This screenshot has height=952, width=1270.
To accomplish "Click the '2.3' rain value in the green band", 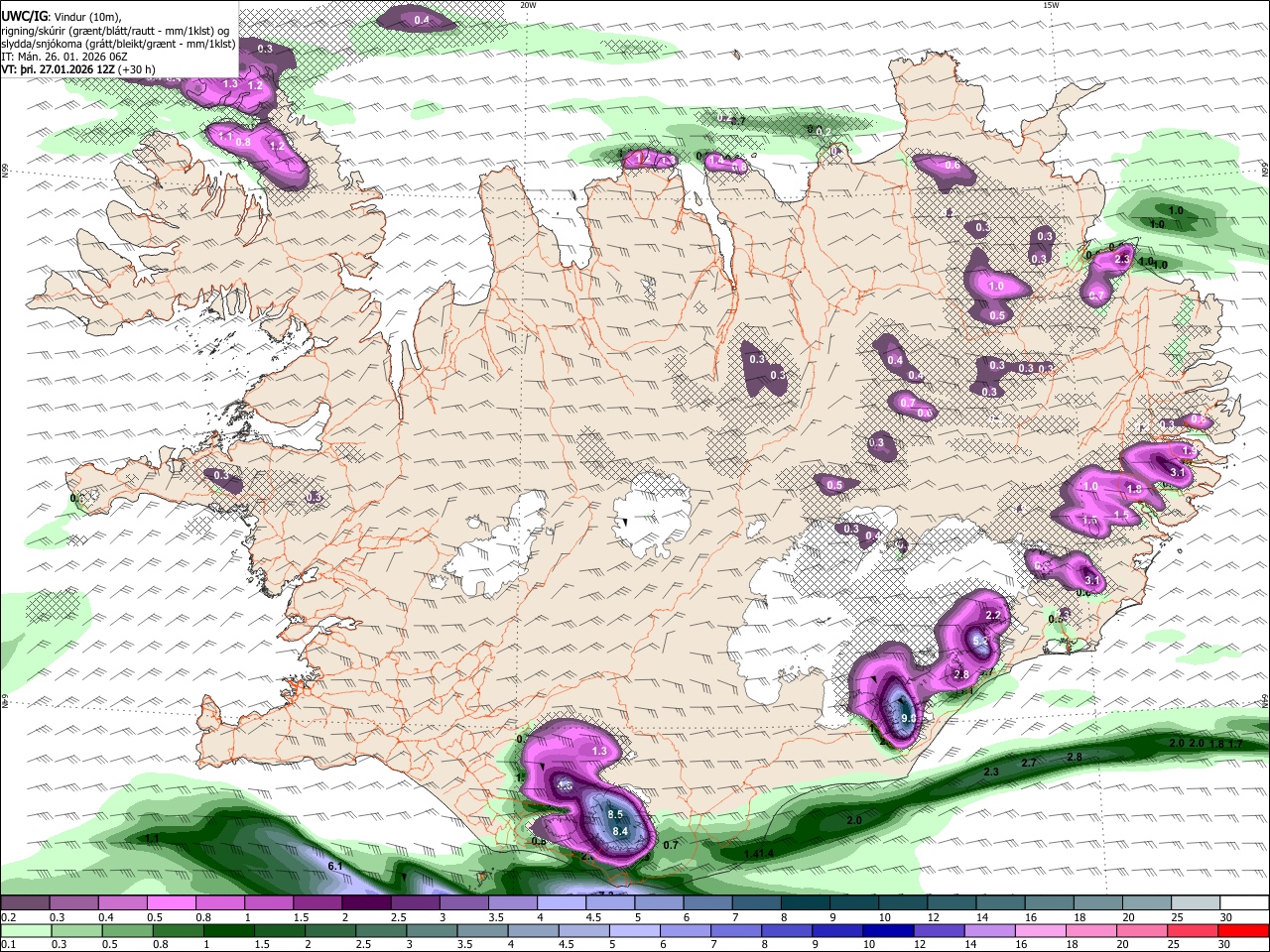I will (x=990, y=772).
